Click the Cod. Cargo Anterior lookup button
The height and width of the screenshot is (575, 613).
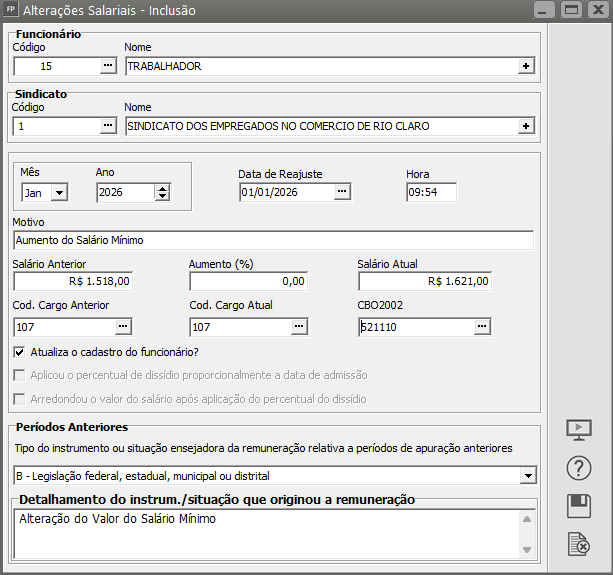123,326
